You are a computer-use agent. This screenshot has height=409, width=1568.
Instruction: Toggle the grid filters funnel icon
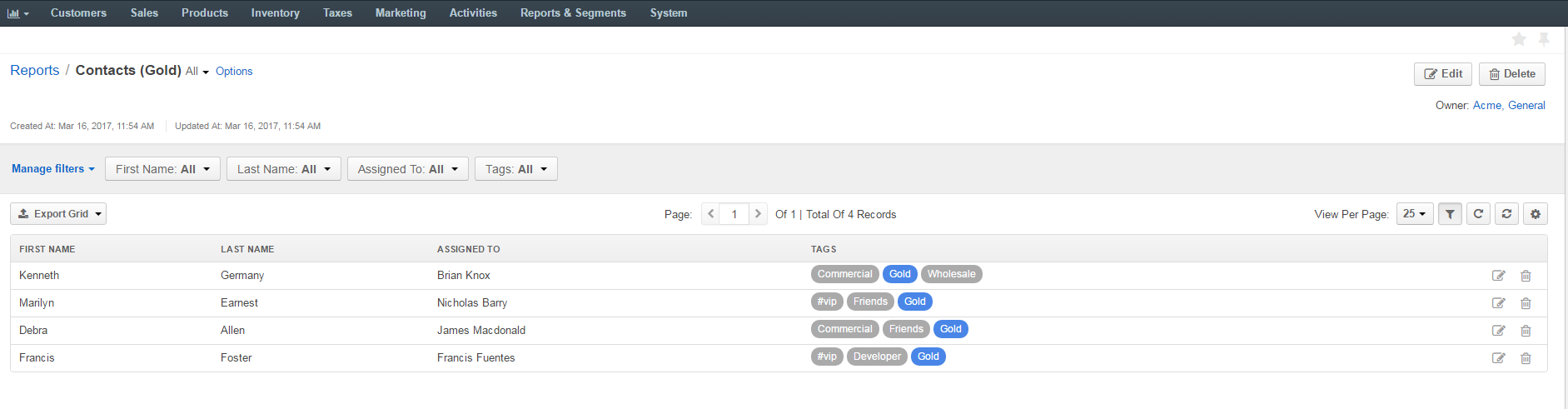pos(1450,214)
